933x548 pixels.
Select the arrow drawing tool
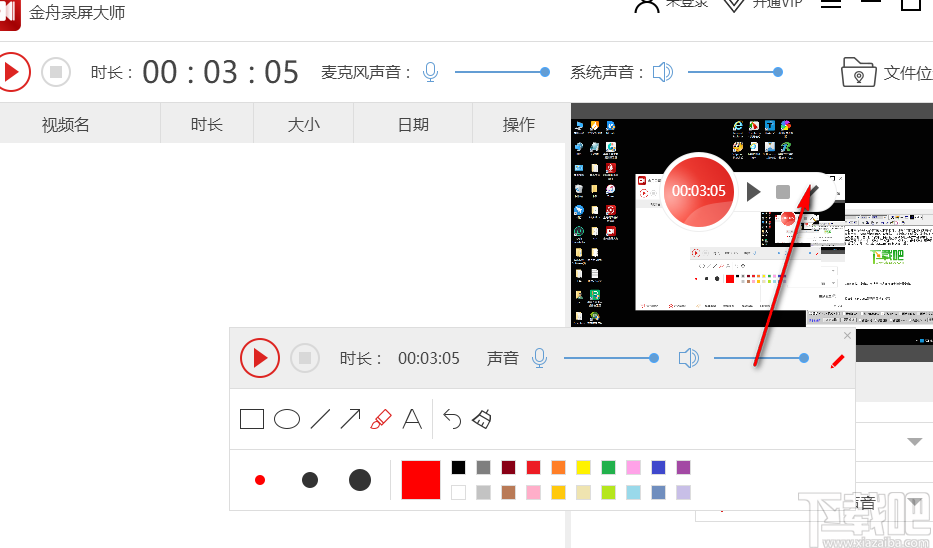(x=350, y=419)
